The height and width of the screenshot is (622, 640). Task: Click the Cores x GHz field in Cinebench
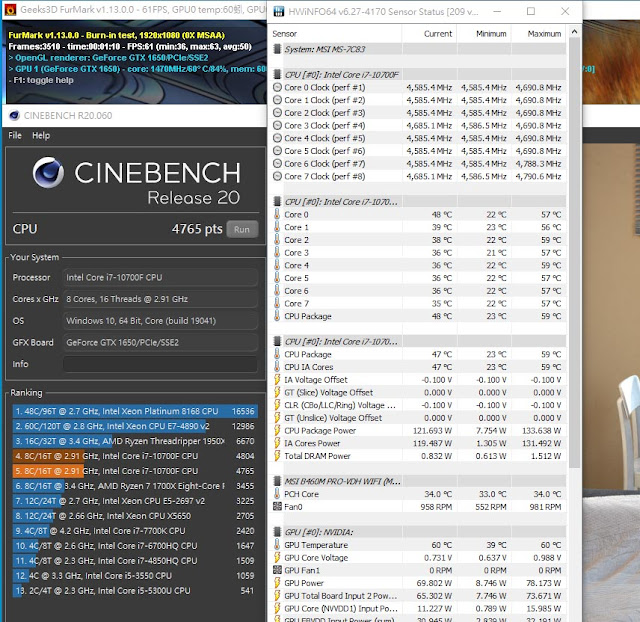pyautogui.click(x=160, y=299)
